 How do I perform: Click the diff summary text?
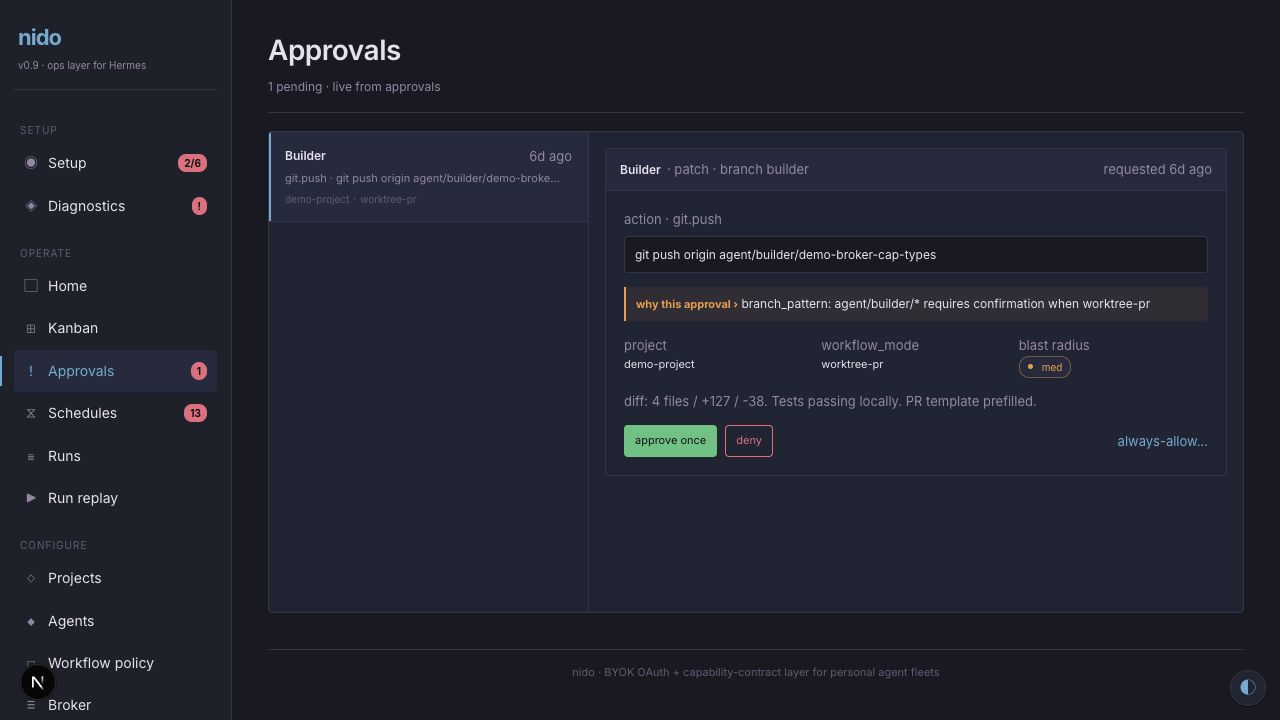point(830,401)
